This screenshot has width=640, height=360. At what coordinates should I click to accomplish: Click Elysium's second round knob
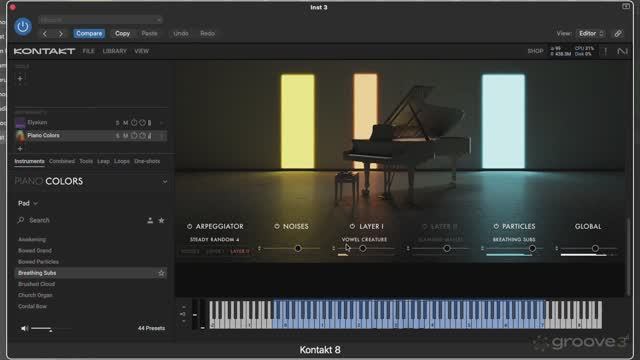coord(142,123)
